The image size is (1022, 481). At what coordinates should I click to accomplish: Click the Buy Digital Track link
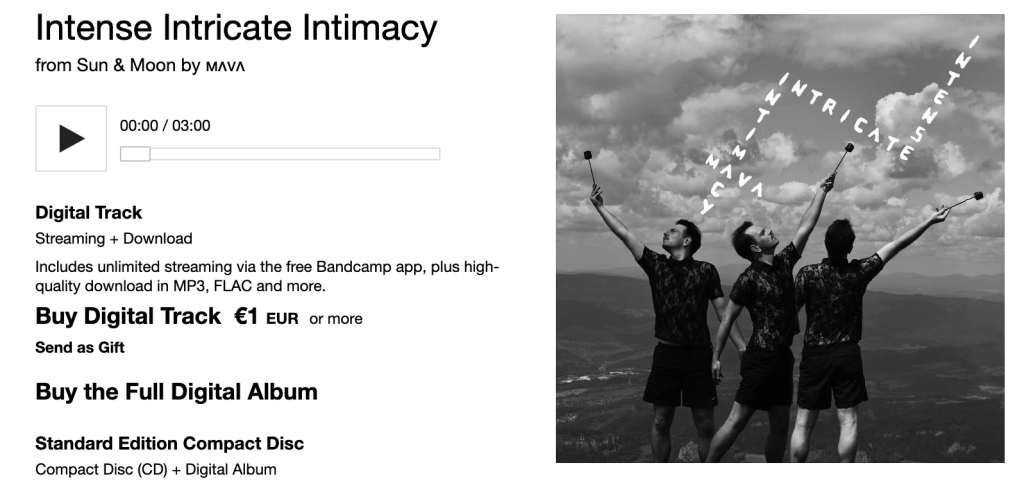pyautogui.click(x=128, y=316)
